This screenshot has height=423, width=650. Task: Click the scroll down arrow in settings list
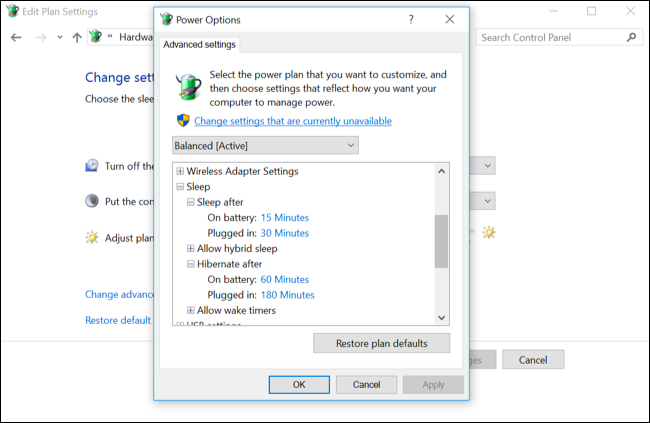(441, 318)
